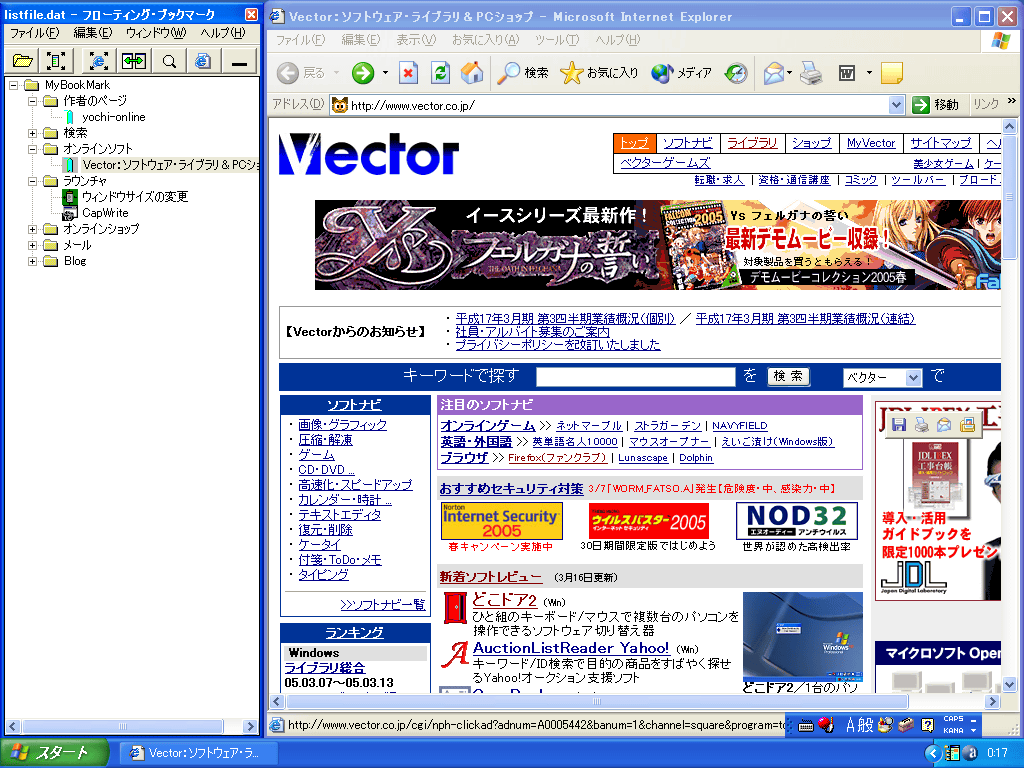Open the 画像・グラフィック link
The height and width of the screenshot is (768, 1024).
click(x=342, y=424)
